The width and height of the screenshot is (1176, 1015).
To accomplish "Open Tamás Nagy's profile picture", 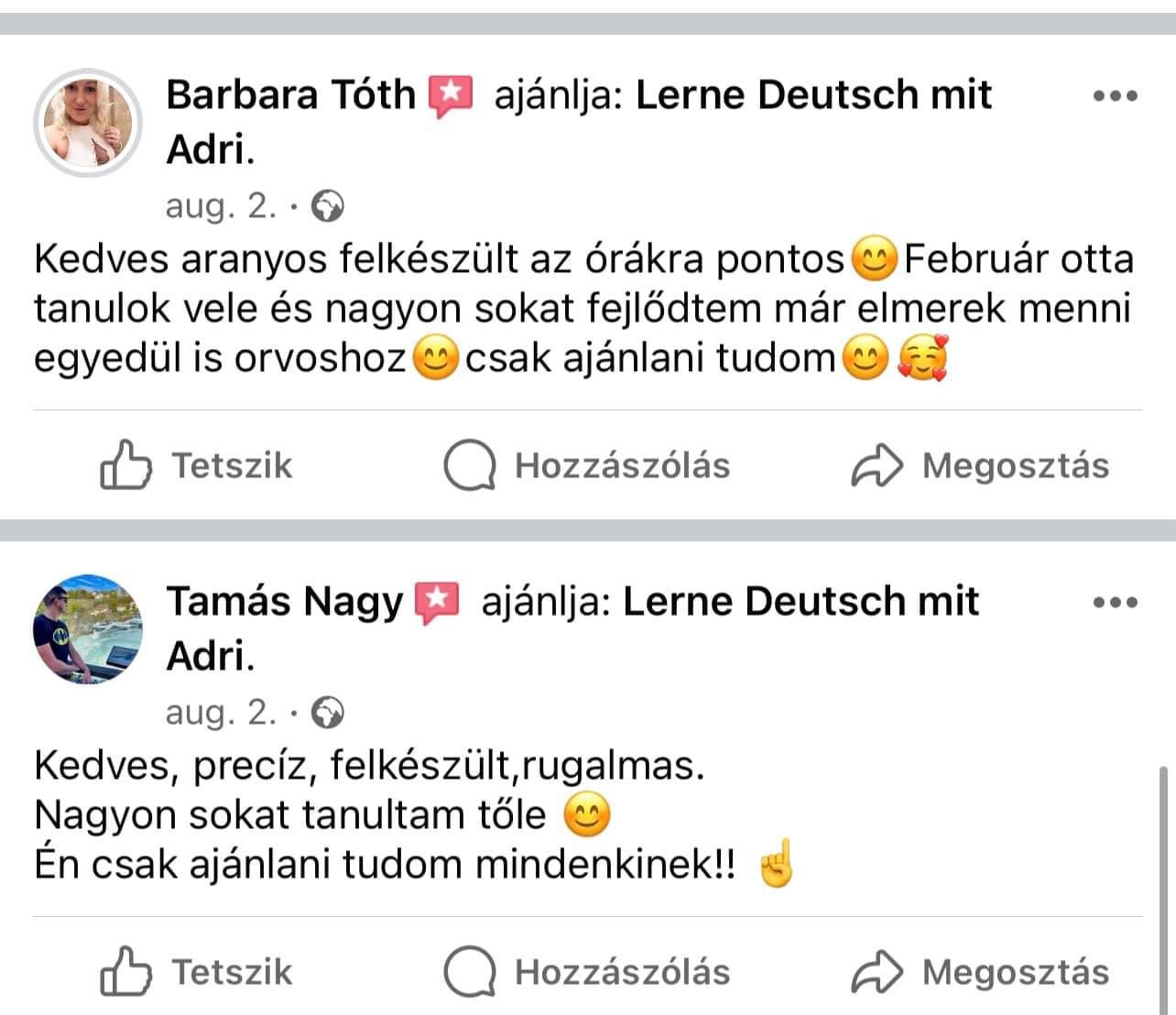I will (x=88, y=629).
